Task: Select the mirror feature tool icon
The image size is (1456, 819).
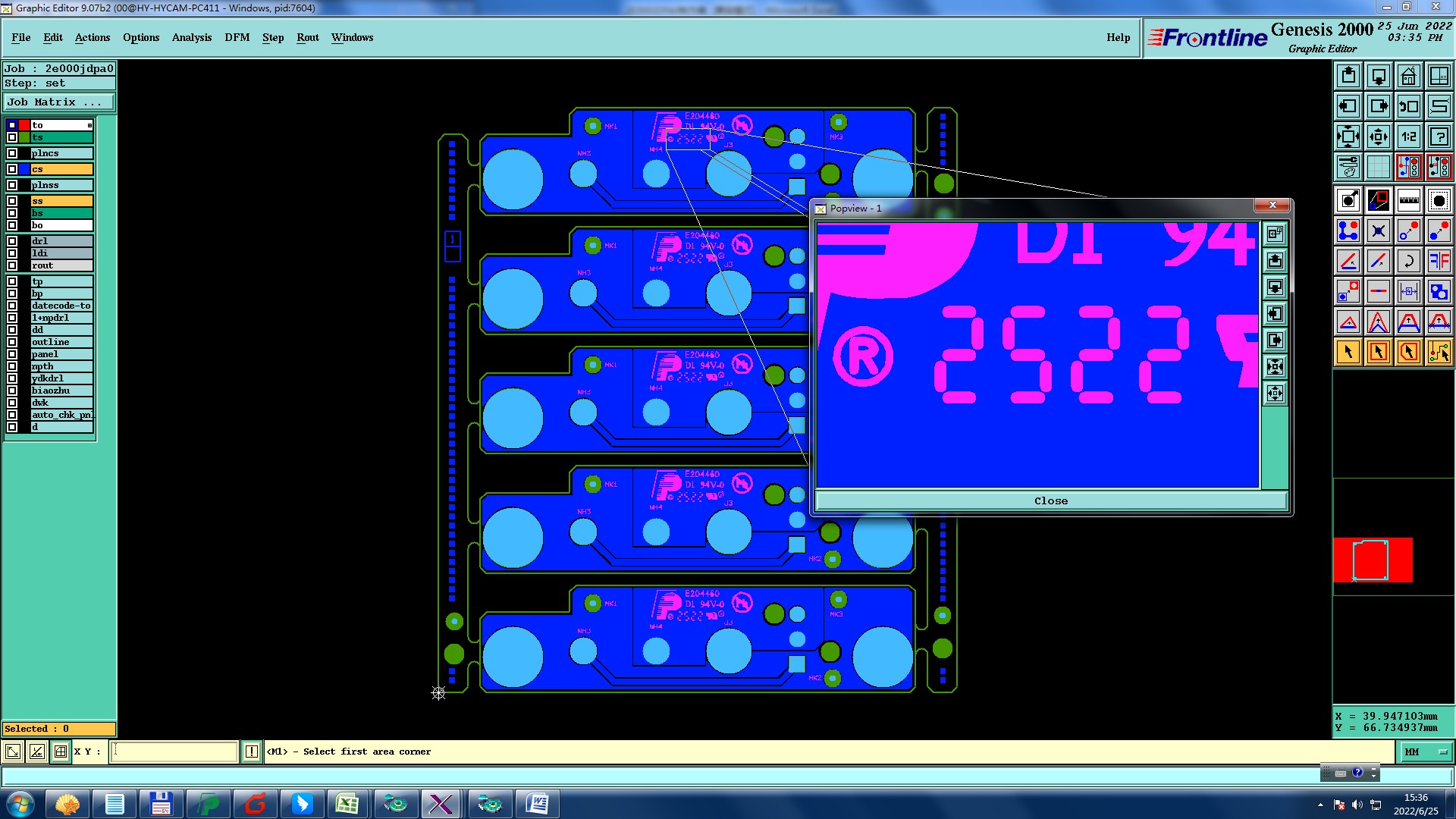Action: pos(1439,261)
